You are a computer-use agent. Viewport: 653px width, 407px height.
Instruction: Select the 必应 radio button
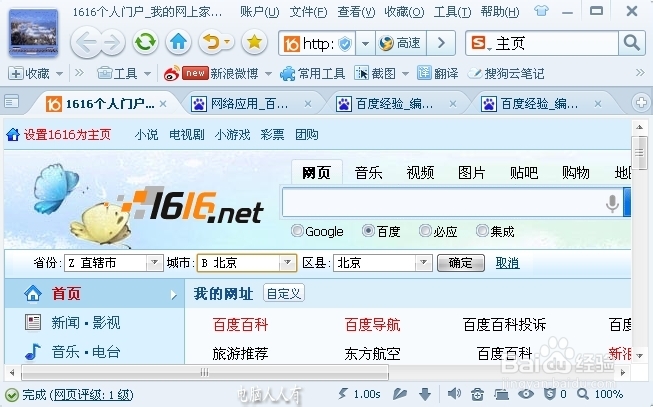click(x=425, y=230)
